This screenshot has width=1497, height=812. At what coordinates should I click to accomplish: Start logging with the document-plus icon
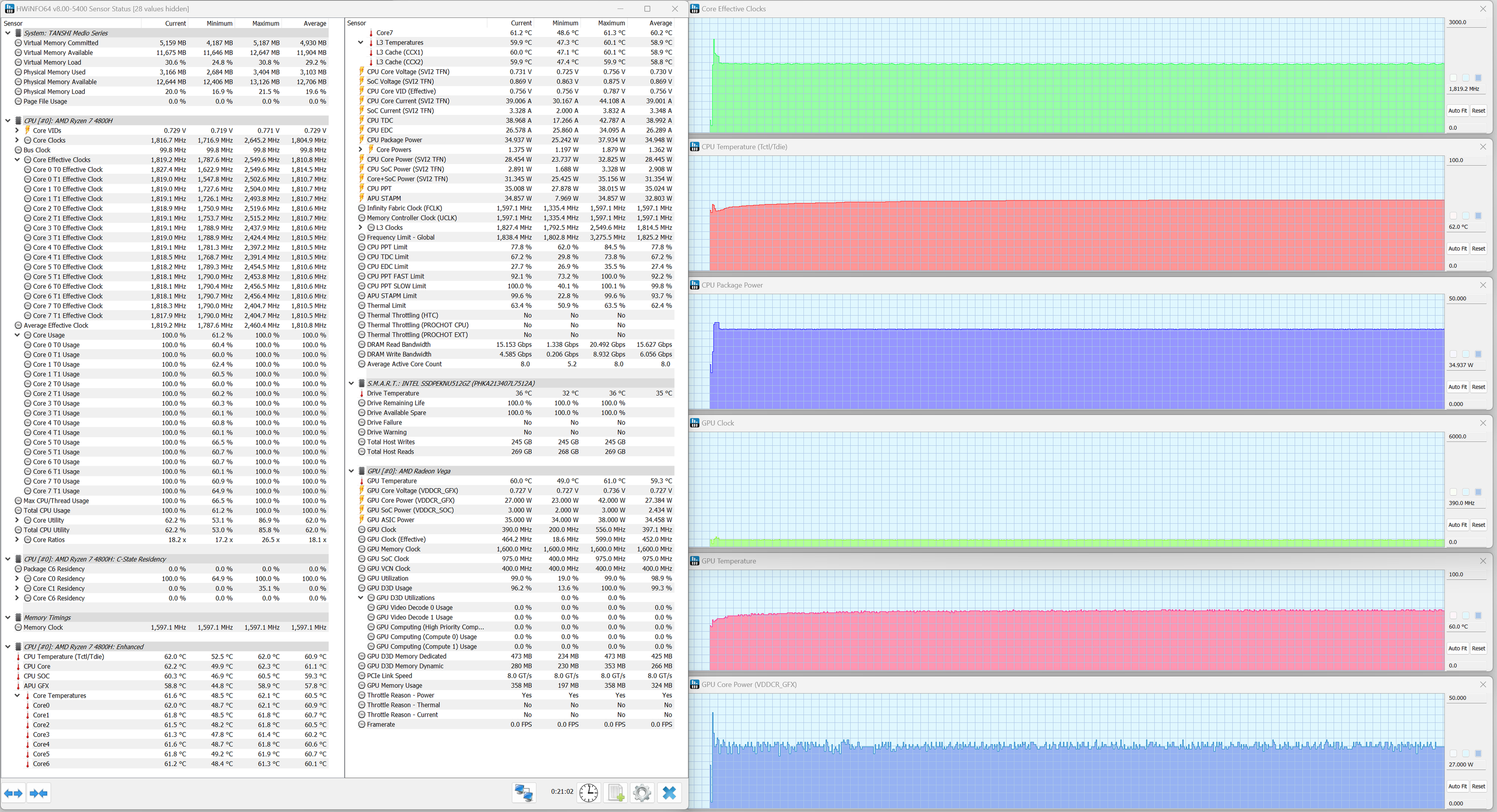click(615, 793)
